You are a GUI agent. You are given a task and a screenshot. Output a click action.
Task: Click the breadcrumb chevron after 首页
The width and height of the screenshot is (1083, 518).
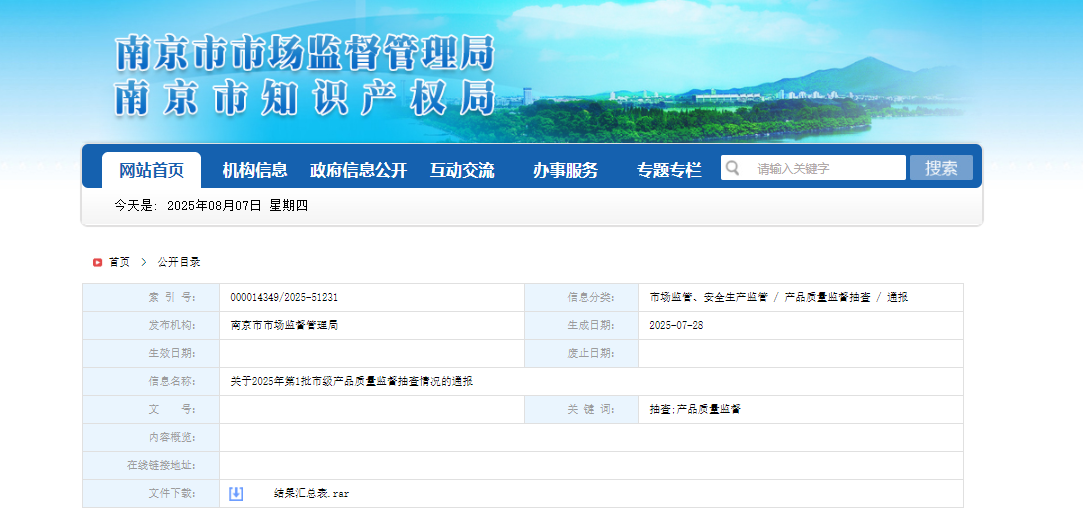[144, 262]
